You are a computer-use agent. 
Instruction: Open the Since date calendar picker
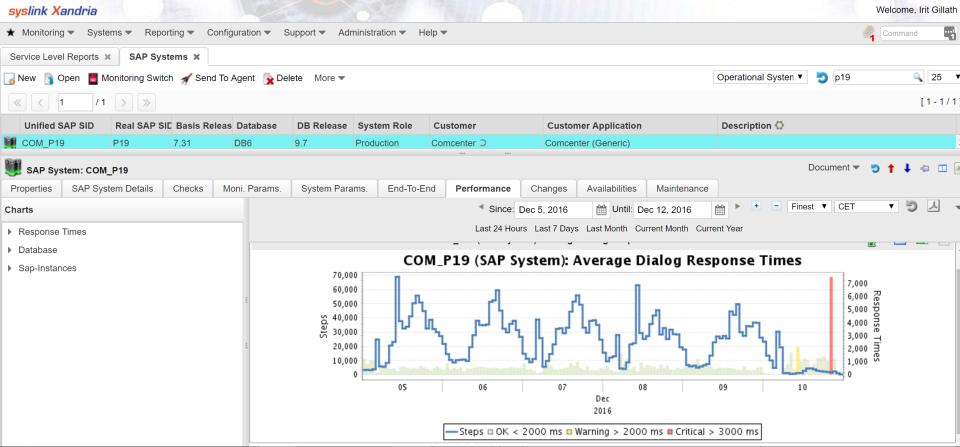pyautogui.click(x=601, y=210)
